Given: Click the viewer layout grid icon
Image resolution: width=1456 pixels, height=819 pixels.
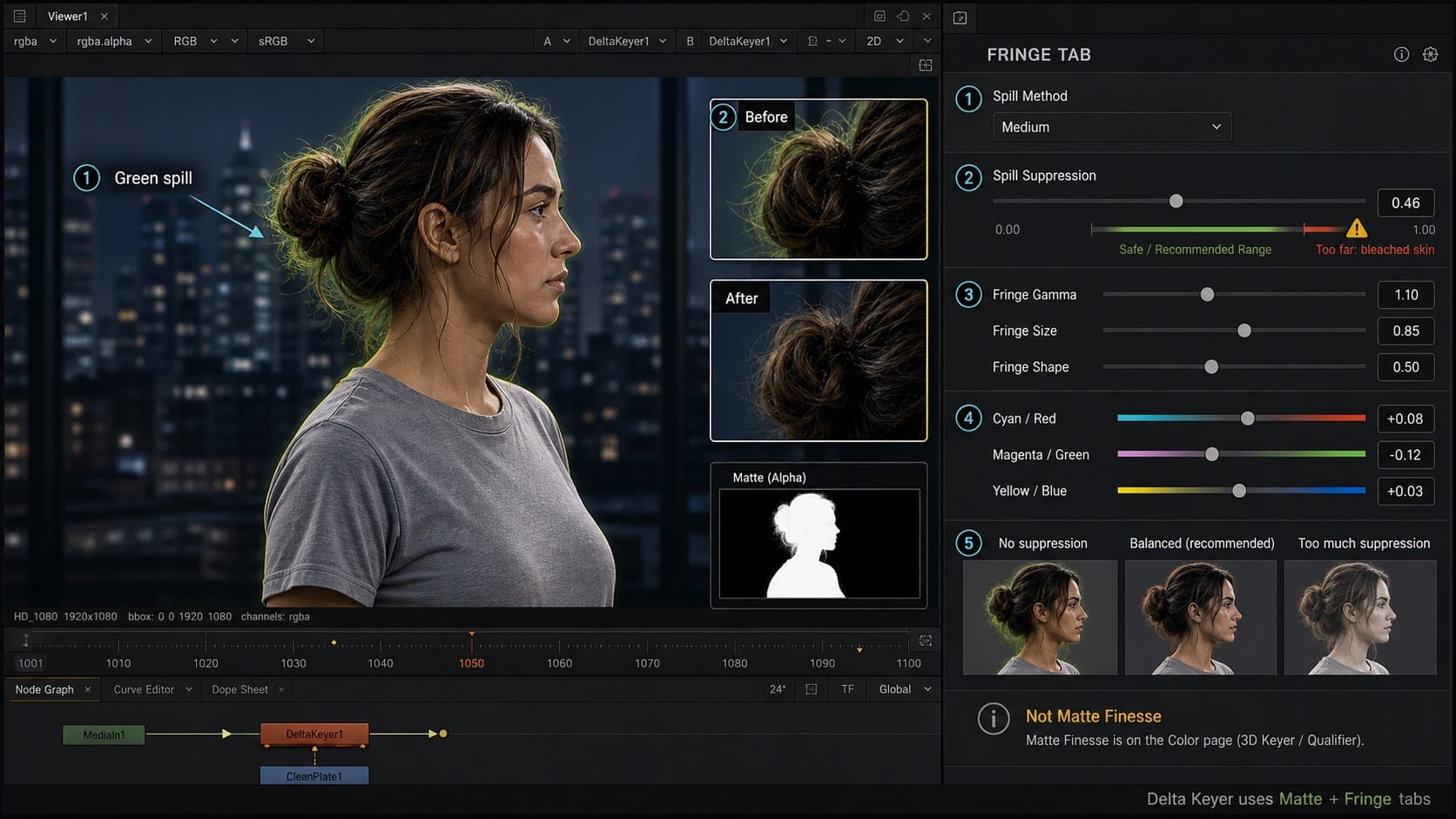Looking at the screenshot, I should 926,65.
